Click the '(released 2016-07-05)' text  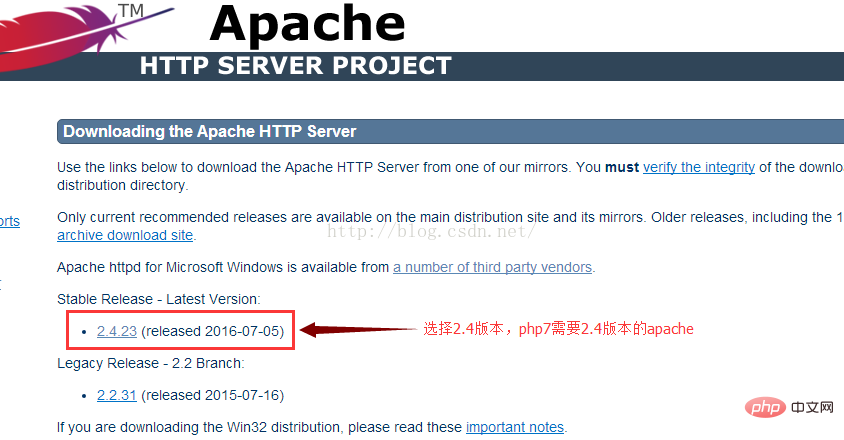point(213,331)
